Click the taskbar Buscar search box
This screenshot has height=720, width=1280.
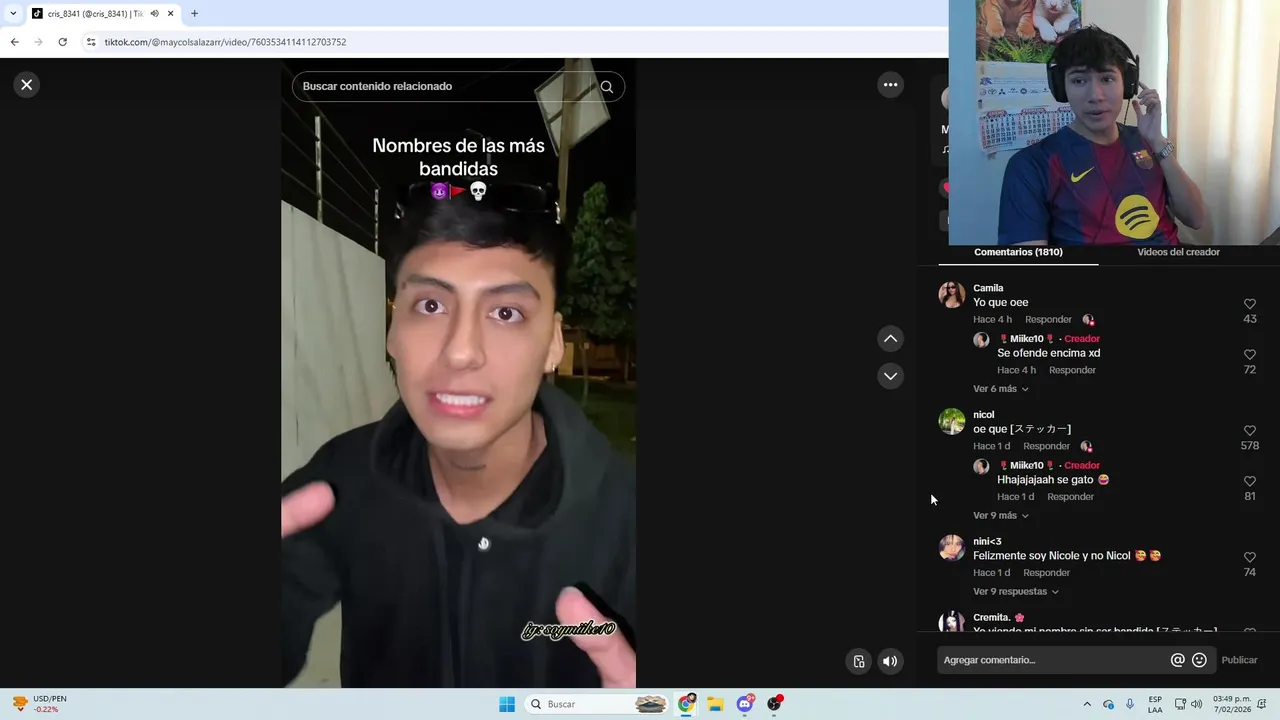click(x=597, y=704)
